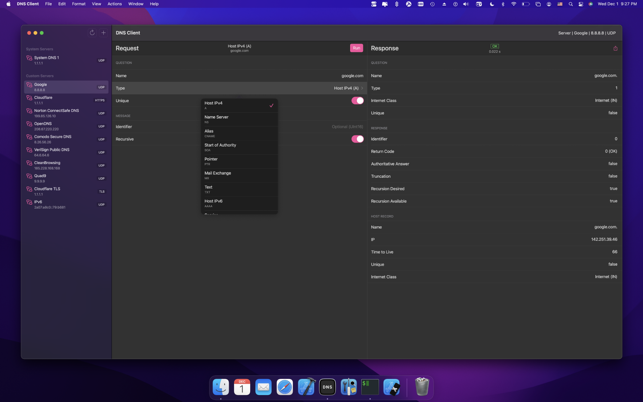Open the Format menu
This screenshot has height=402, width=643.
78,4
